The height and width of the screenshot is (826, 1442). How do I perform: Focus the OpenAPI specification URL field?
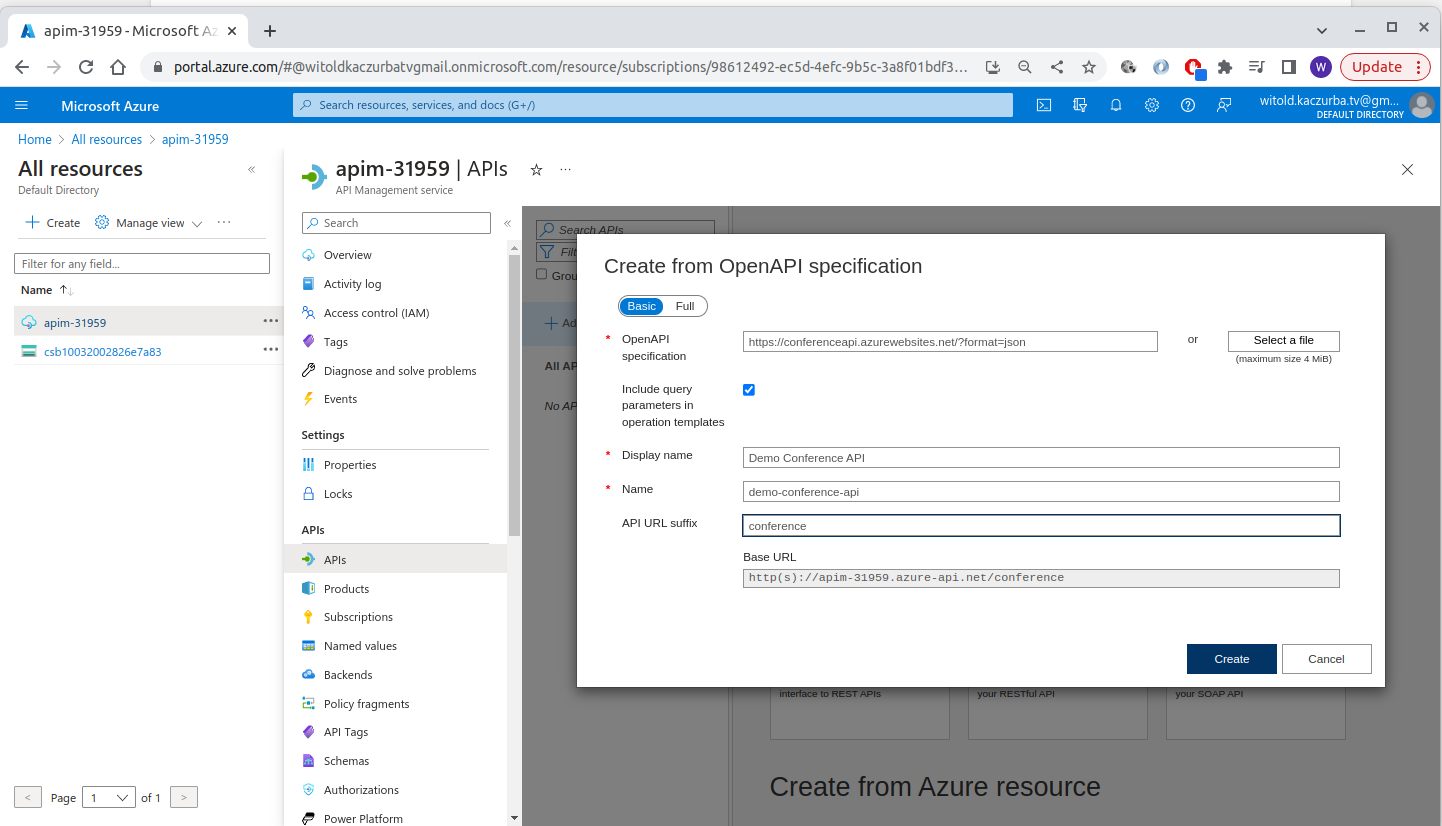[x=950, y=342]
